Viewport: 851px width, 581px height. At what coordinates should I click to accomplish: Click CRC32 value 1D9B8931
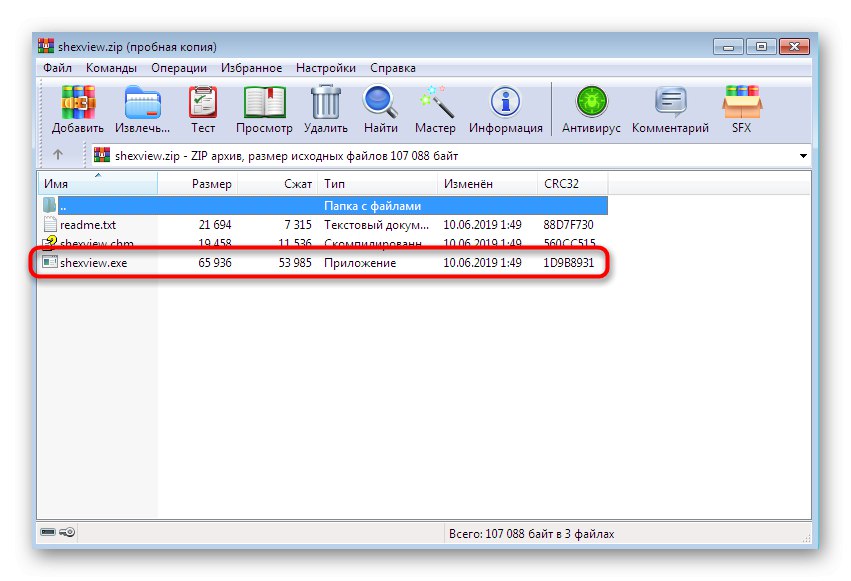(568, 263)
